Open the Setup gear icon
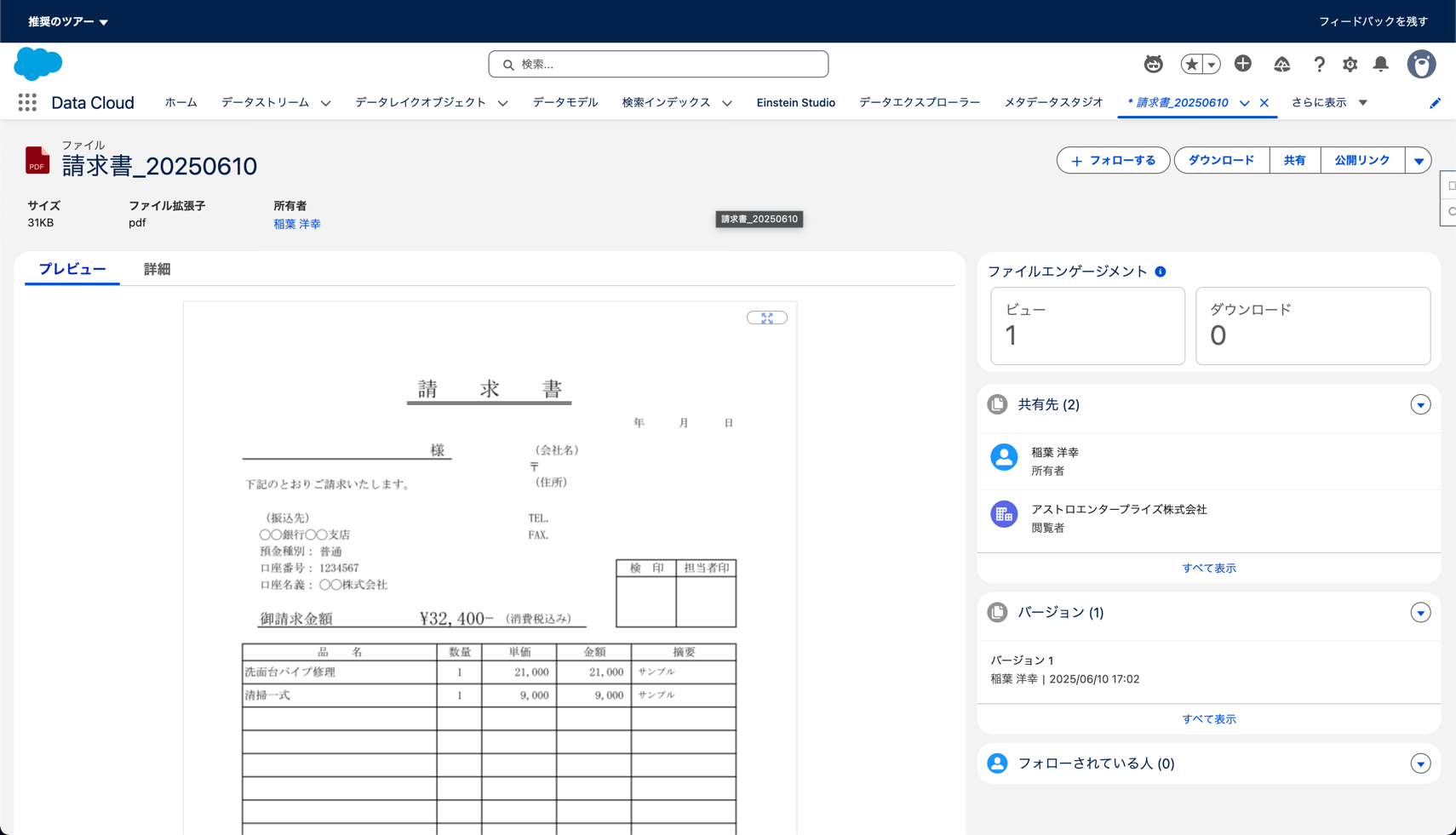This screenshot has width=1456, height=835. 1350,65
